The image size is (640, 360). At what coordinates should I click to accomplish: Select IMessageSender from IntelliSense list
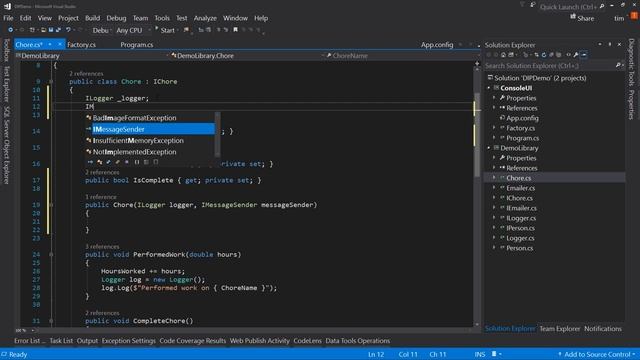click(x=149, y=129)
